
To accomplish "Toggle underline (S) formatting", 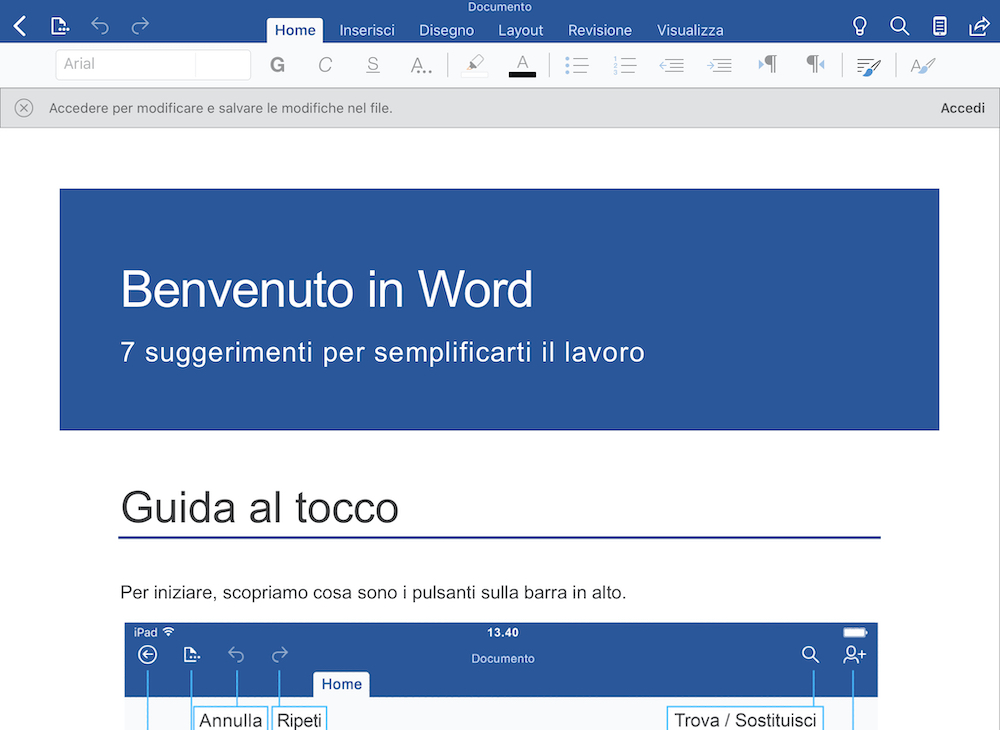I will pyautogui.click(x=373, y=65).
